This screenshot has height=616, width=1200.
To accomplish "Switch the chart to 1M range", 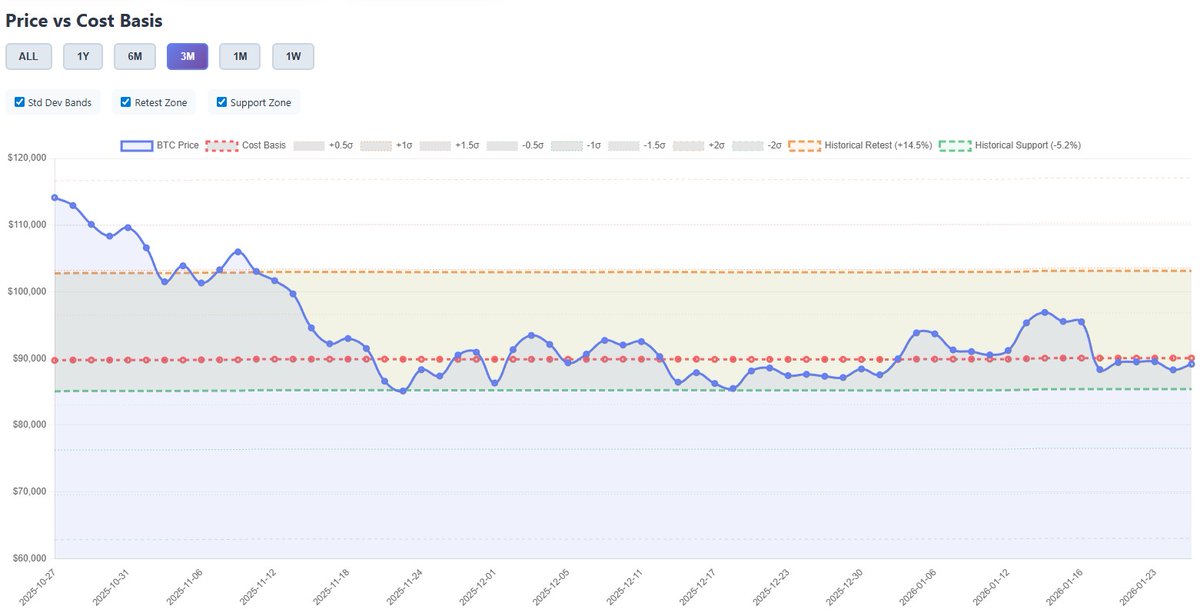I will (x=240, y=56).
